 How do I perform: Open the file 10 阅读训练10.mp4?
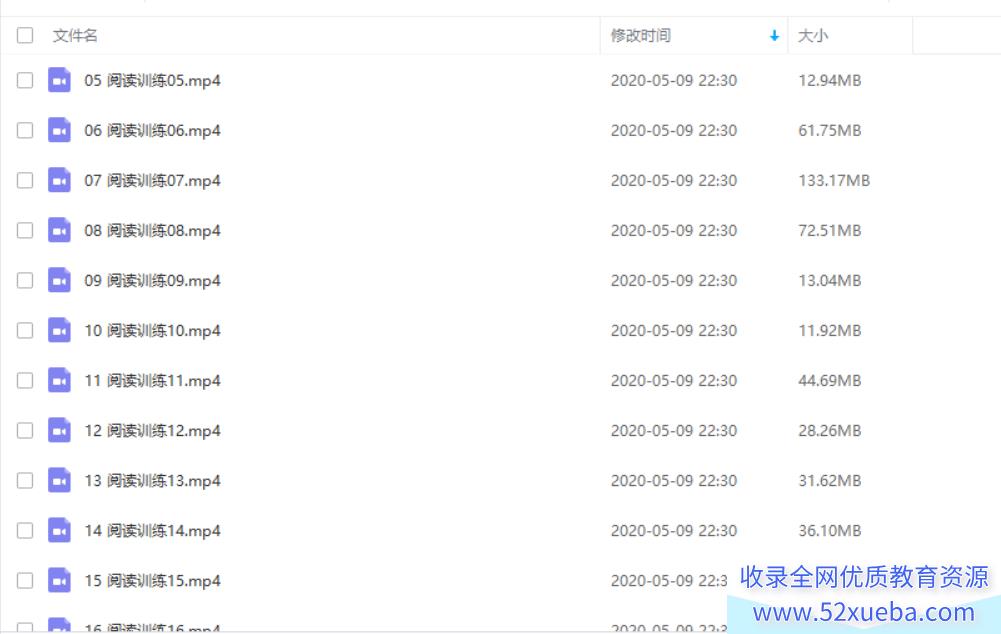pos(153,331)
